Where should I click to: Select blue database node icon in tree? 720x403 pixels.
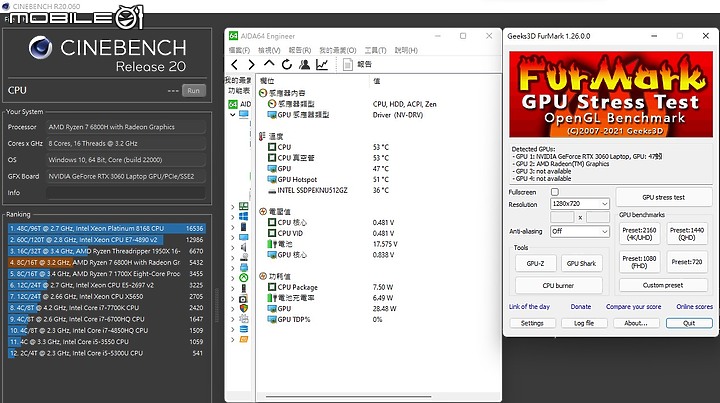tap(244, 329)
